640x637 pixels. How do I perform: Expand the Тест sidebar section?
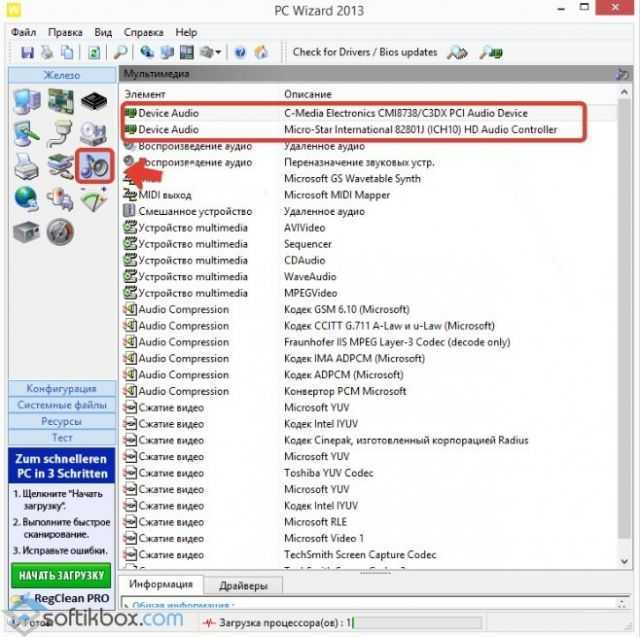62,437
